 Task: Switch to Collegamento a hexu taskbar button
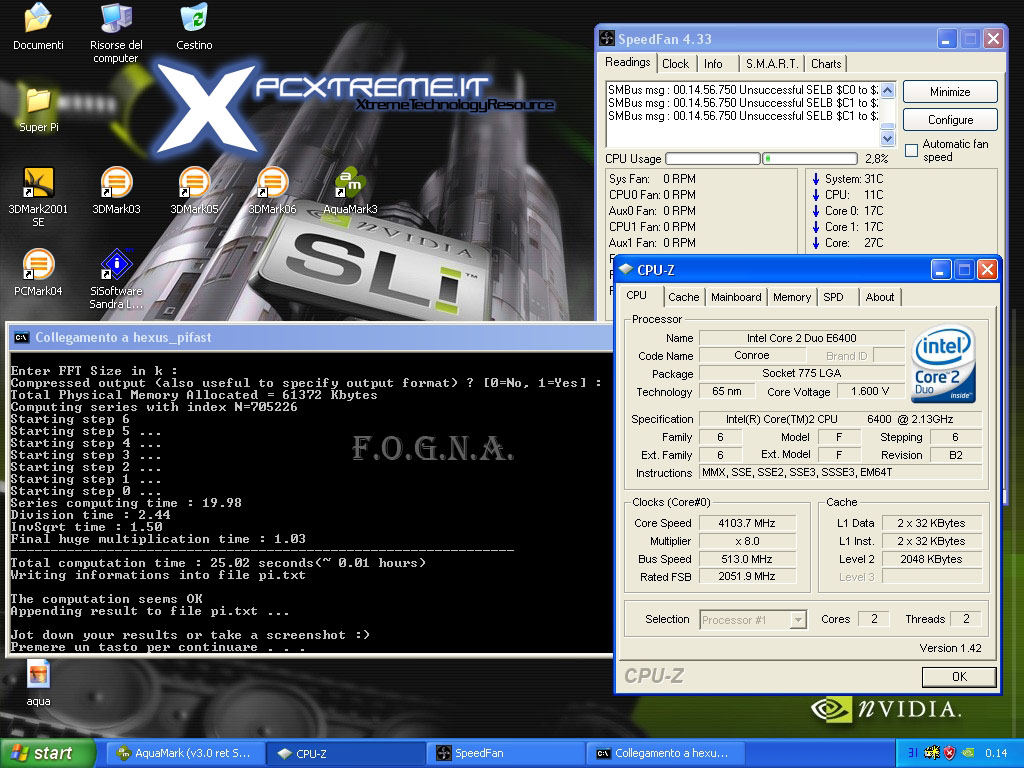point(666,753)
